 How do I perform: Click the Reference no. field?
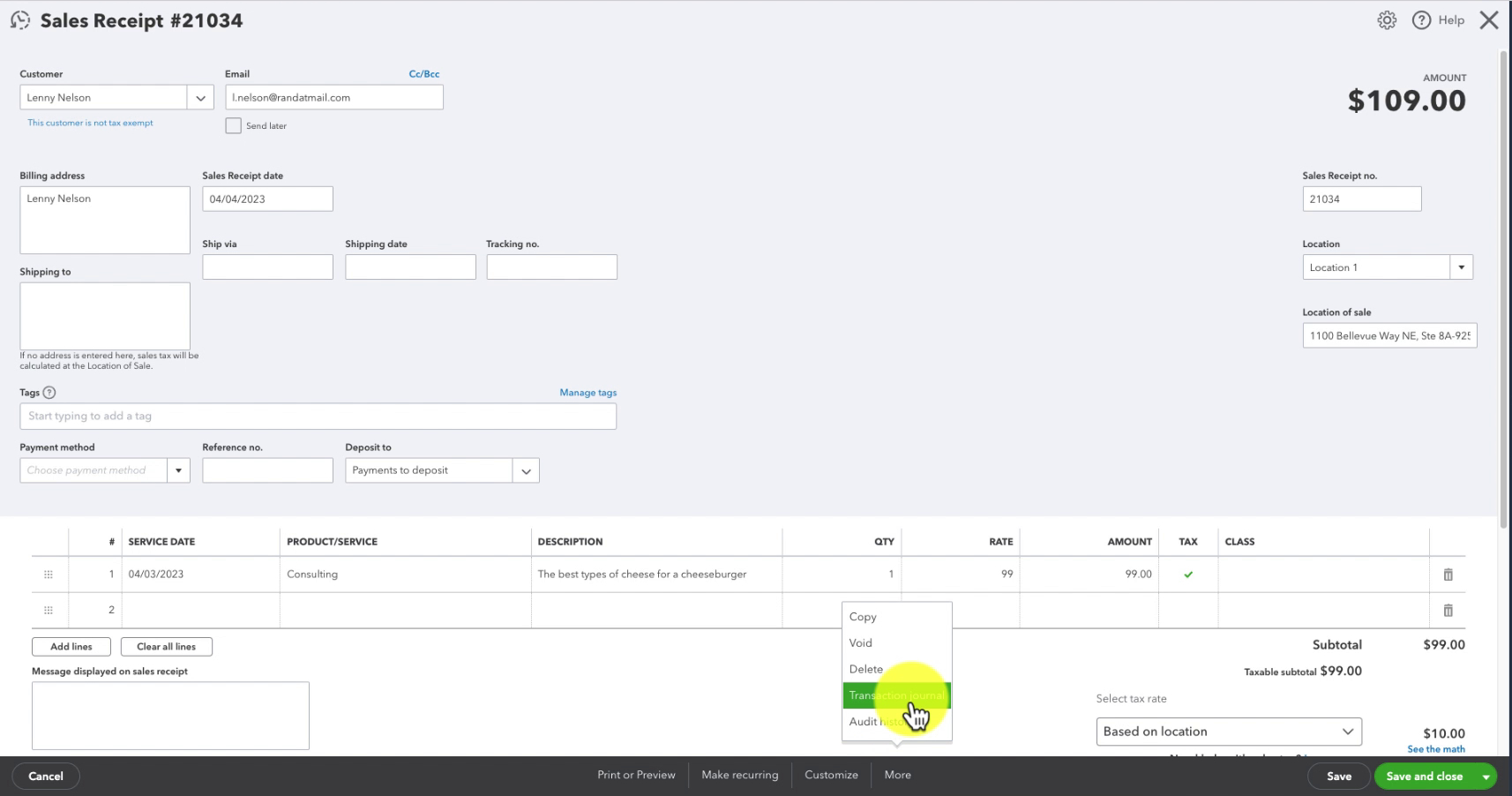click(267, 470)
